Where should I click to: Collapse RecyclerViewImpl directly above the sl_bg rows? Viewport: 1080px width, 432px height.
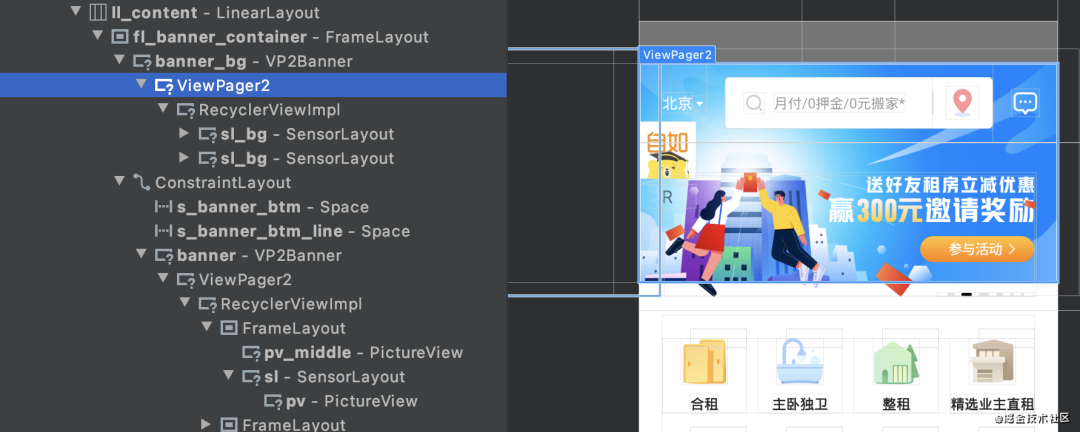click(164, 109)
